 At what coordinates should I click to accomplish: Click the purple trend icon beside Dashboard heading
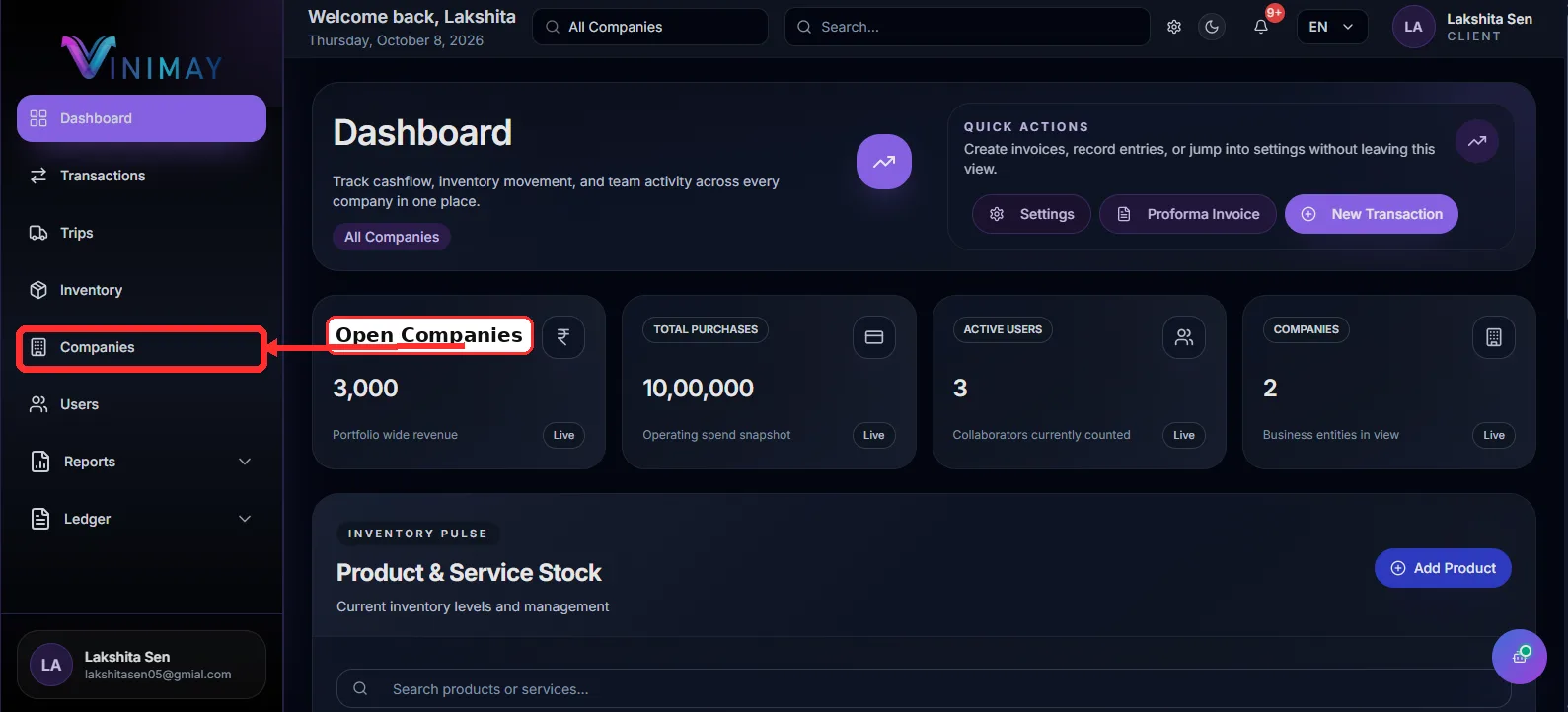click(x=884, y=162)
